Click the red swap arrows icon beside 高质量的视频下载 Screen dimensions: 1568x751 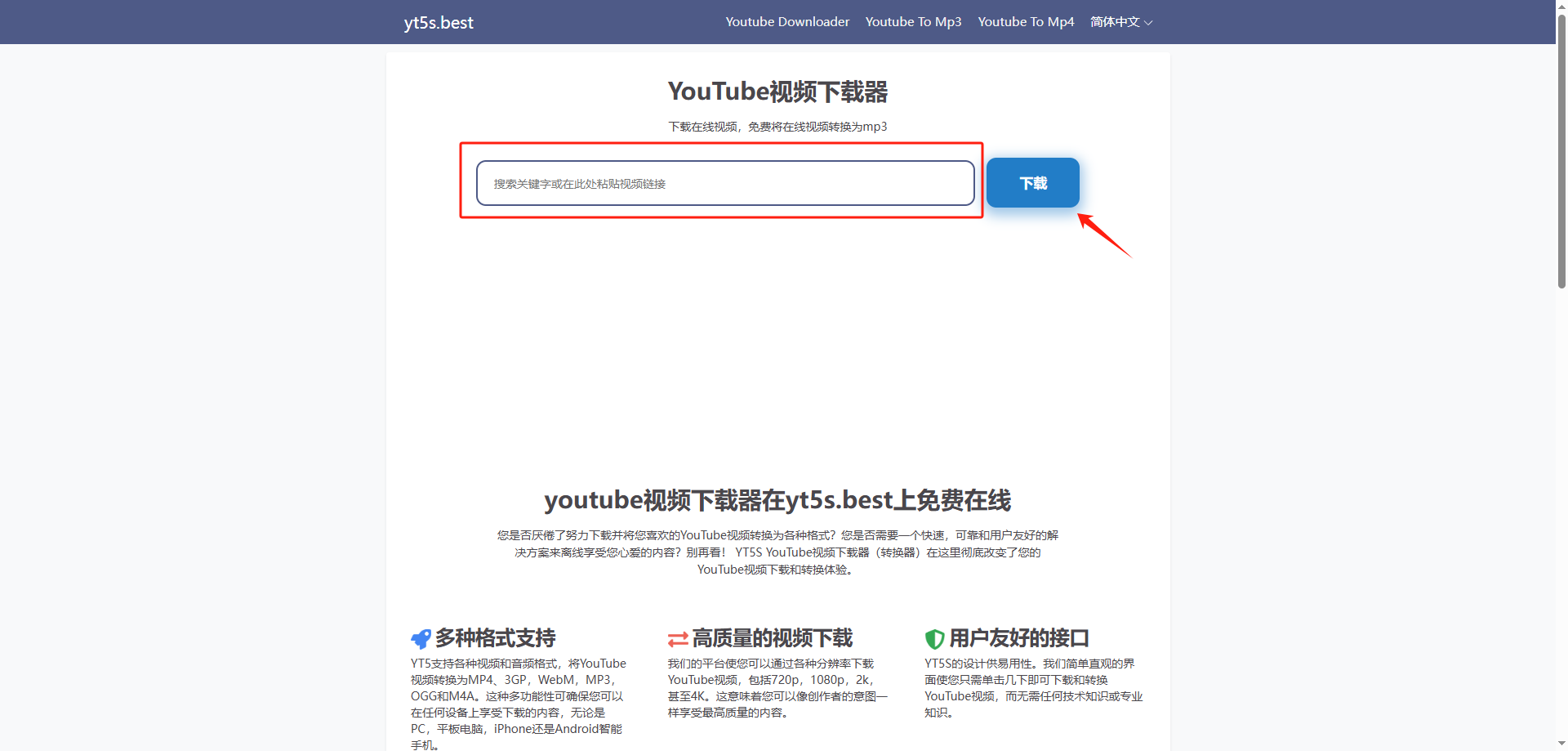click(x=678, y=639)
